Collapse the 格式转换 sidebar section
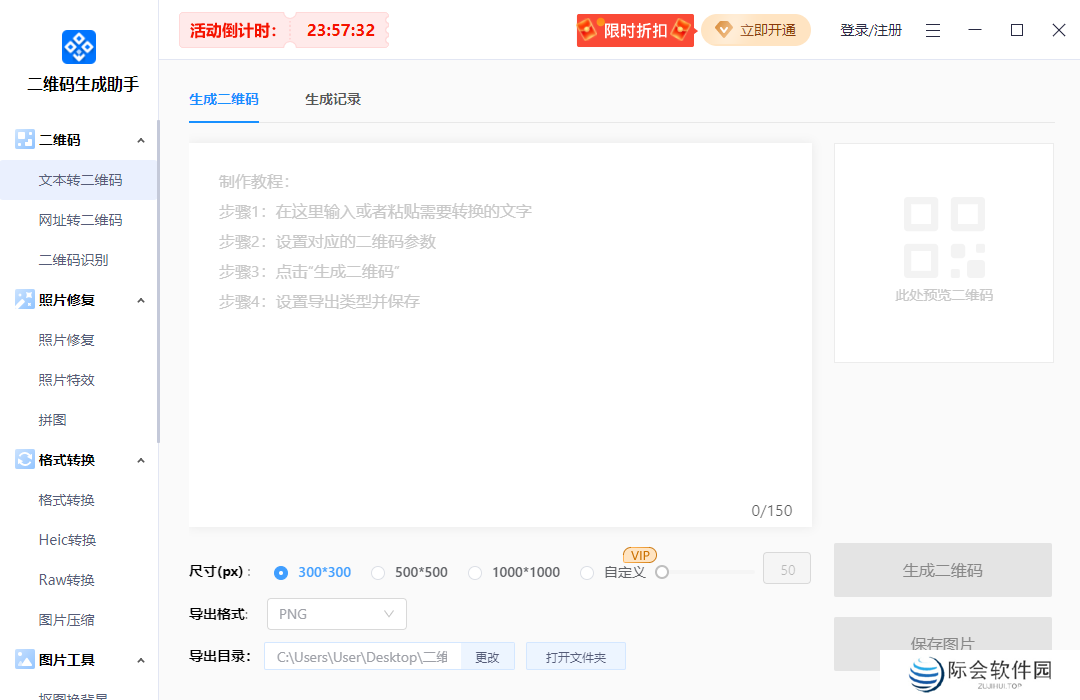The image size is (1080, 700). point(141,459)
